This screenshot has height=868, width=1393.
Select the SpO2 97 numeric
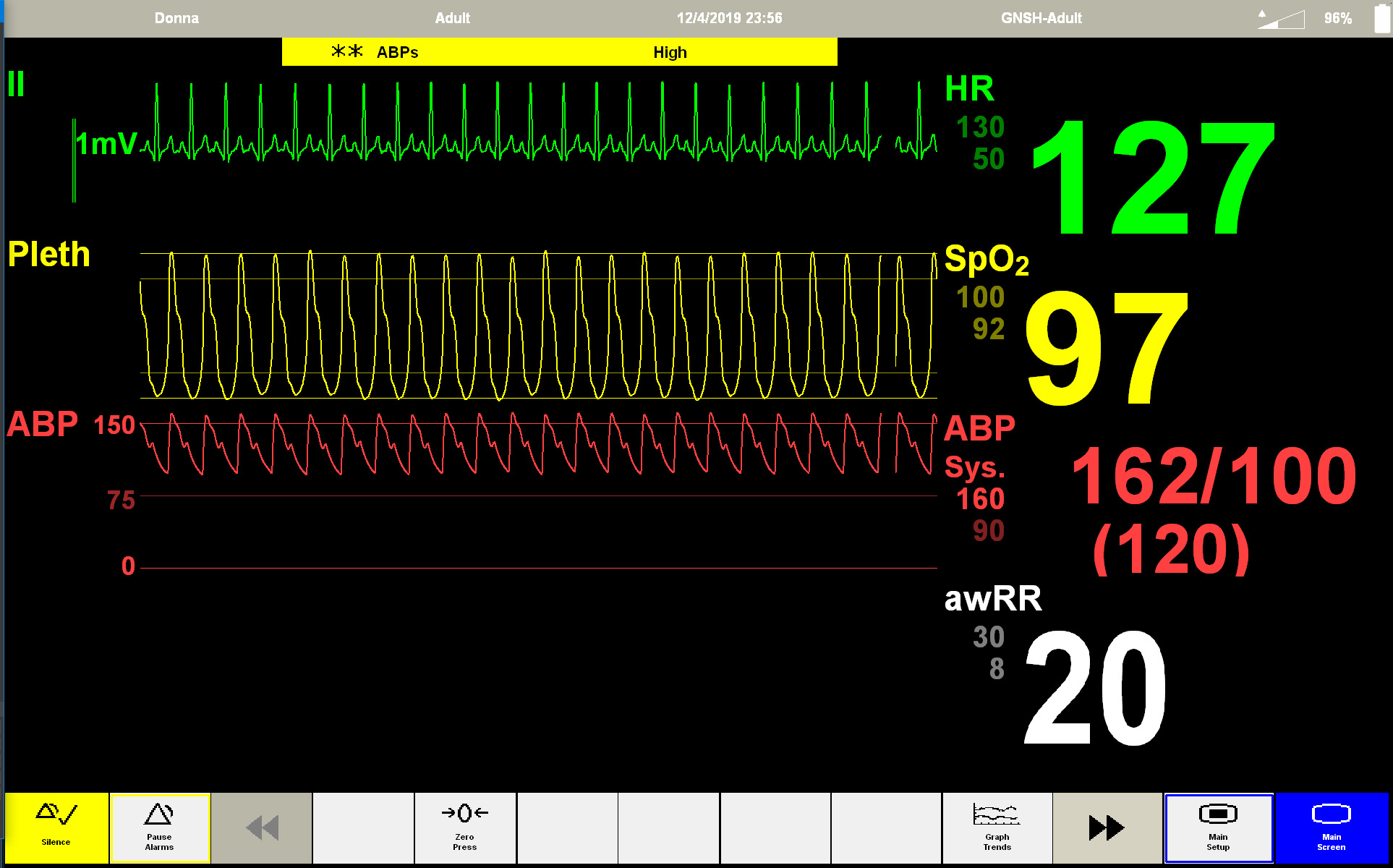(1107, 347)
